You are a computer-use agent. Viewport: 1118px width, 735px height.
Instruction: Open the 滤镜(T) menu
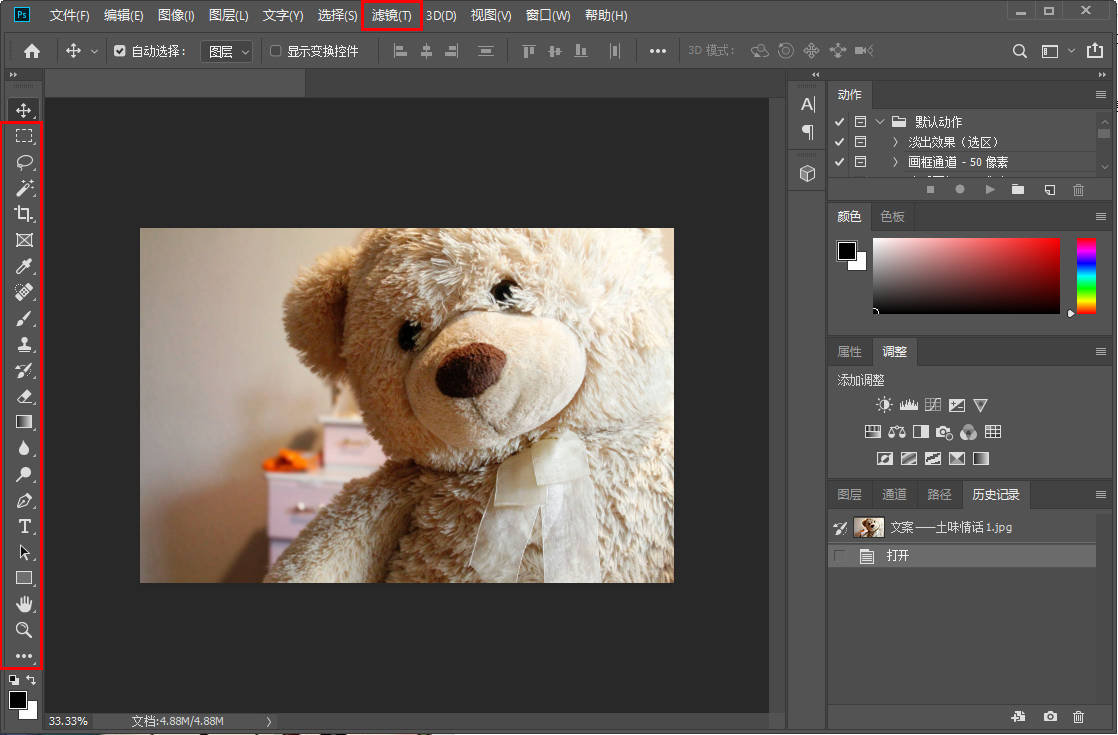(391, 16)
